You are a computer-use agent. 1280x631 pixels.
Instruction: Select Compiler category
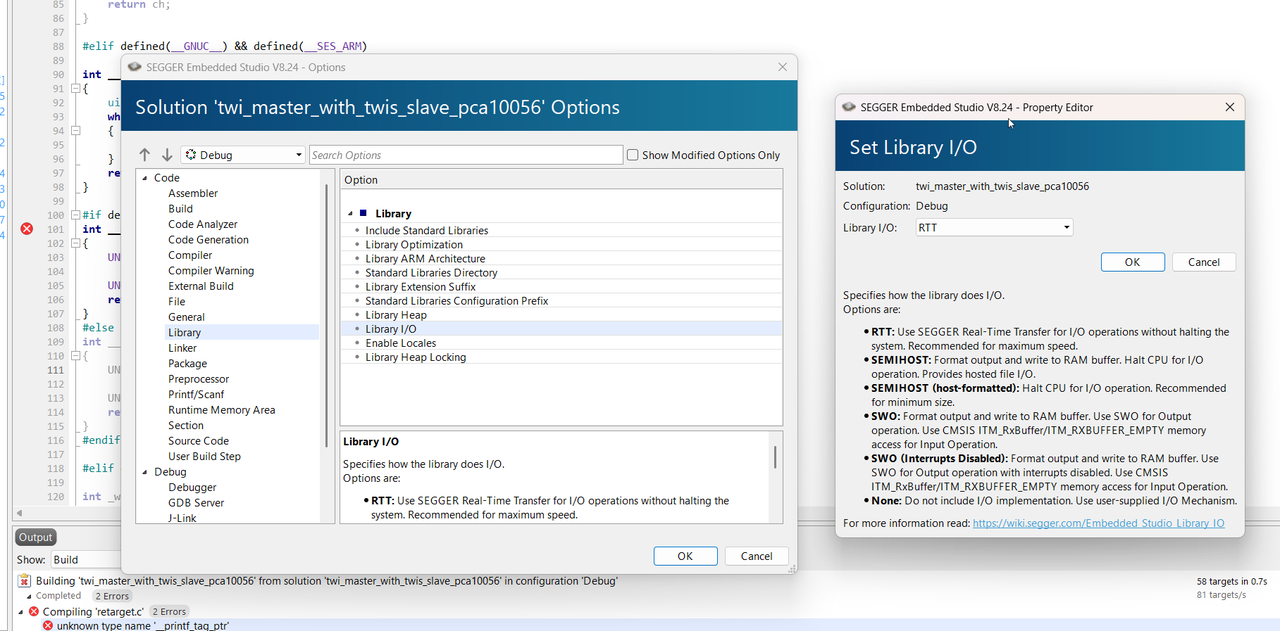190,255
